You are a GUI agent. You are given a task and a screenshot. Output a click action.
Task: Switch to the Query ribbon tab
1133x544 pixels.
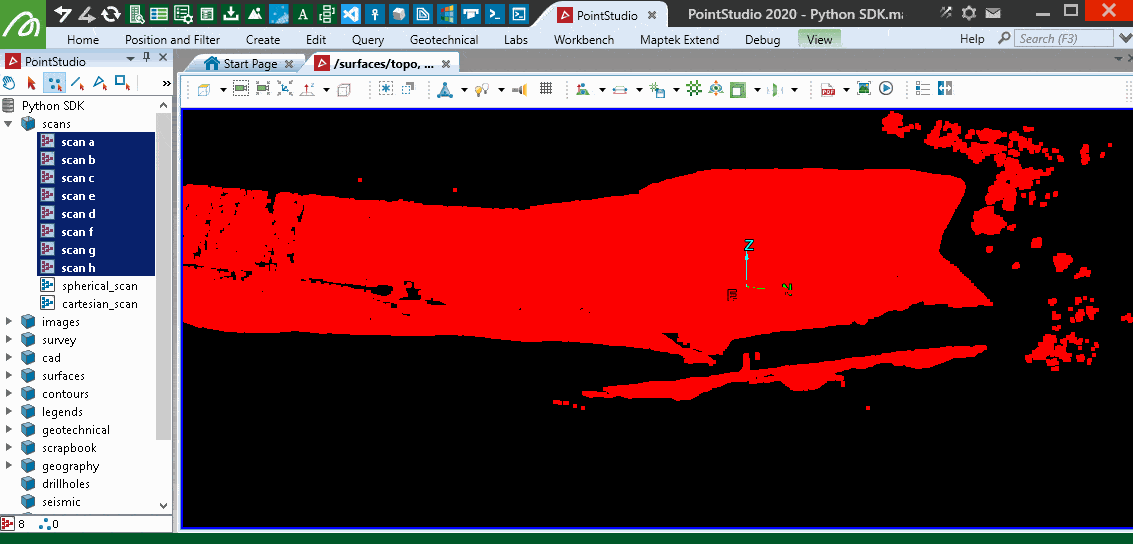click(368, 40)
